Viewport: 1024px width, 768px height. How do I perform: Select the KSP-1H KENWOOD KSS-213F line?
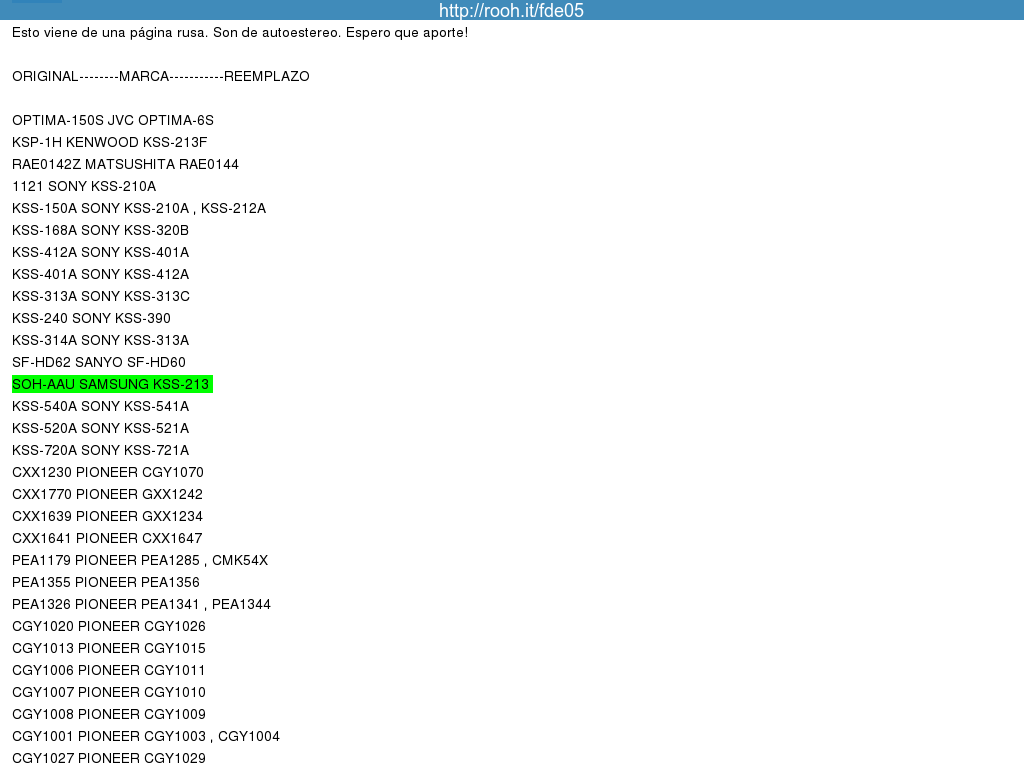pyautogui.click(x=109, y=142)
